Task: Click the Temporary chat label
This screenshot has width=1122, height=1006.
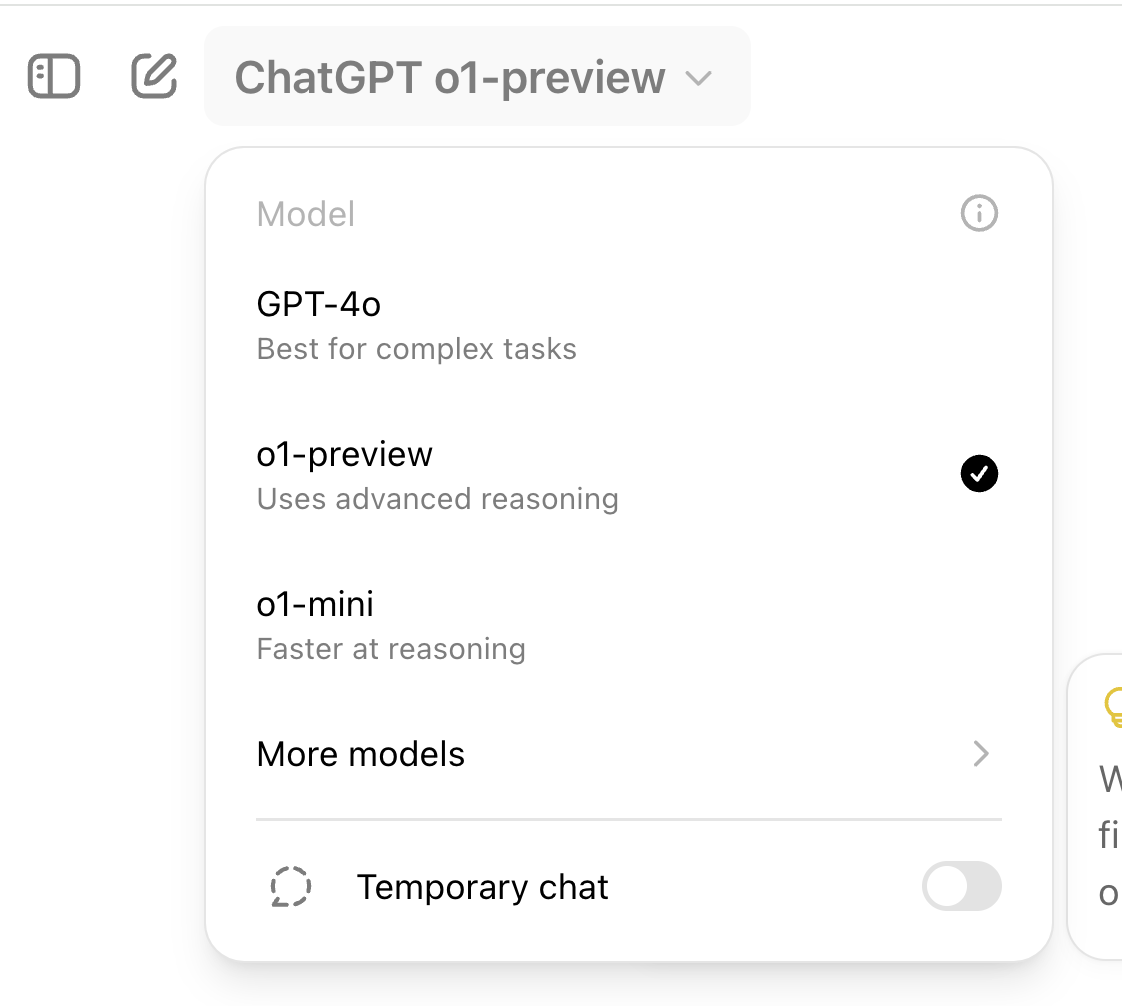Action: click(482, 887)
